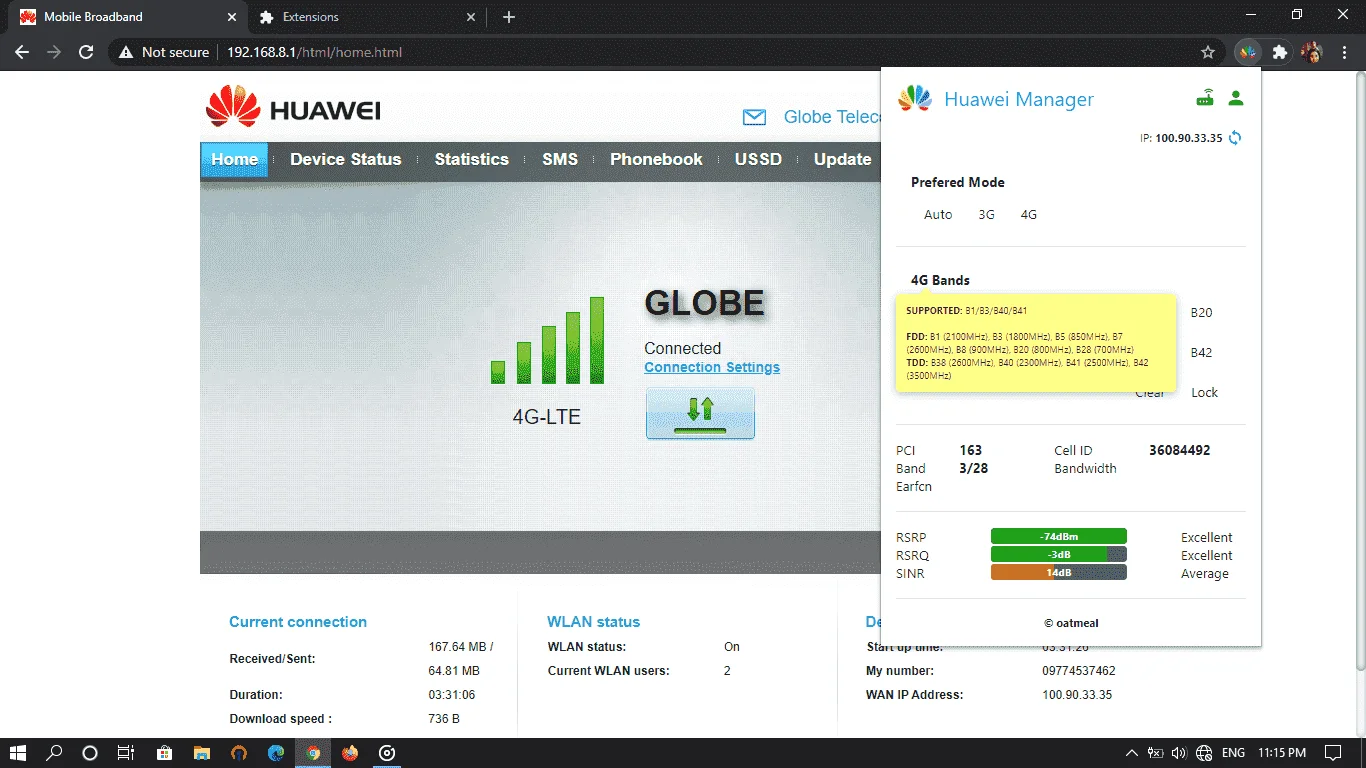Open the action center notification icon
This screenshot has width=1366, height=768.
1333,752
